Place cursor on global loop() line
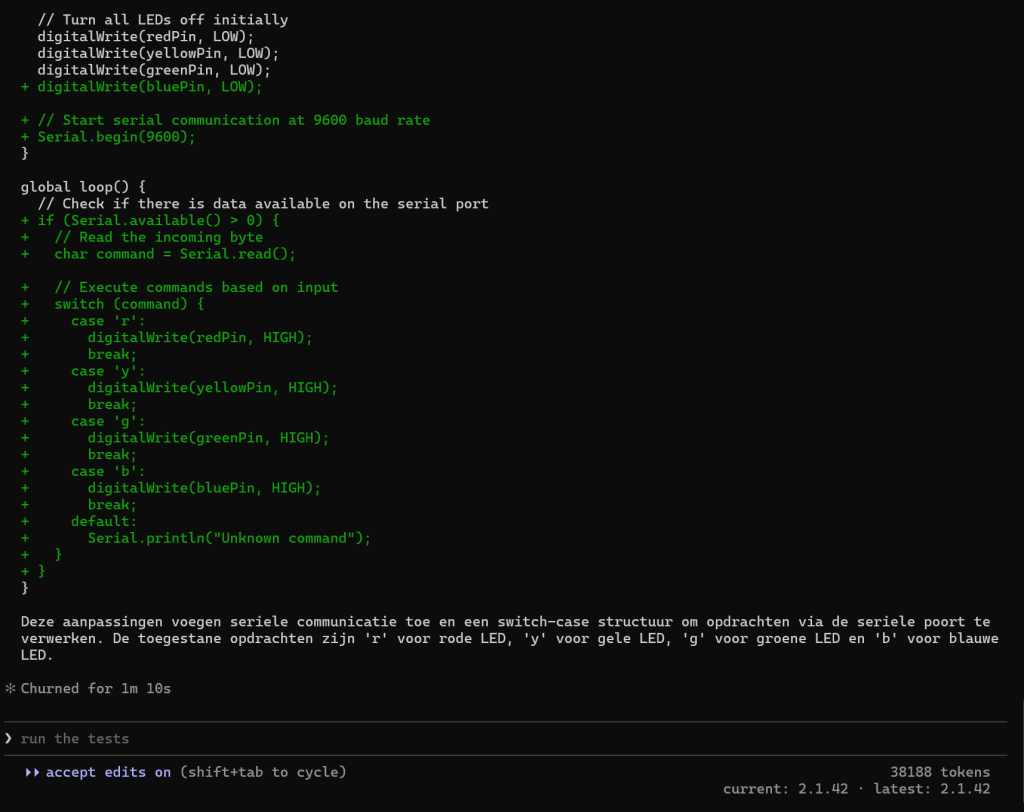Image resolution: width=1024 pixels, height=812 pixels. click(83, 187)
